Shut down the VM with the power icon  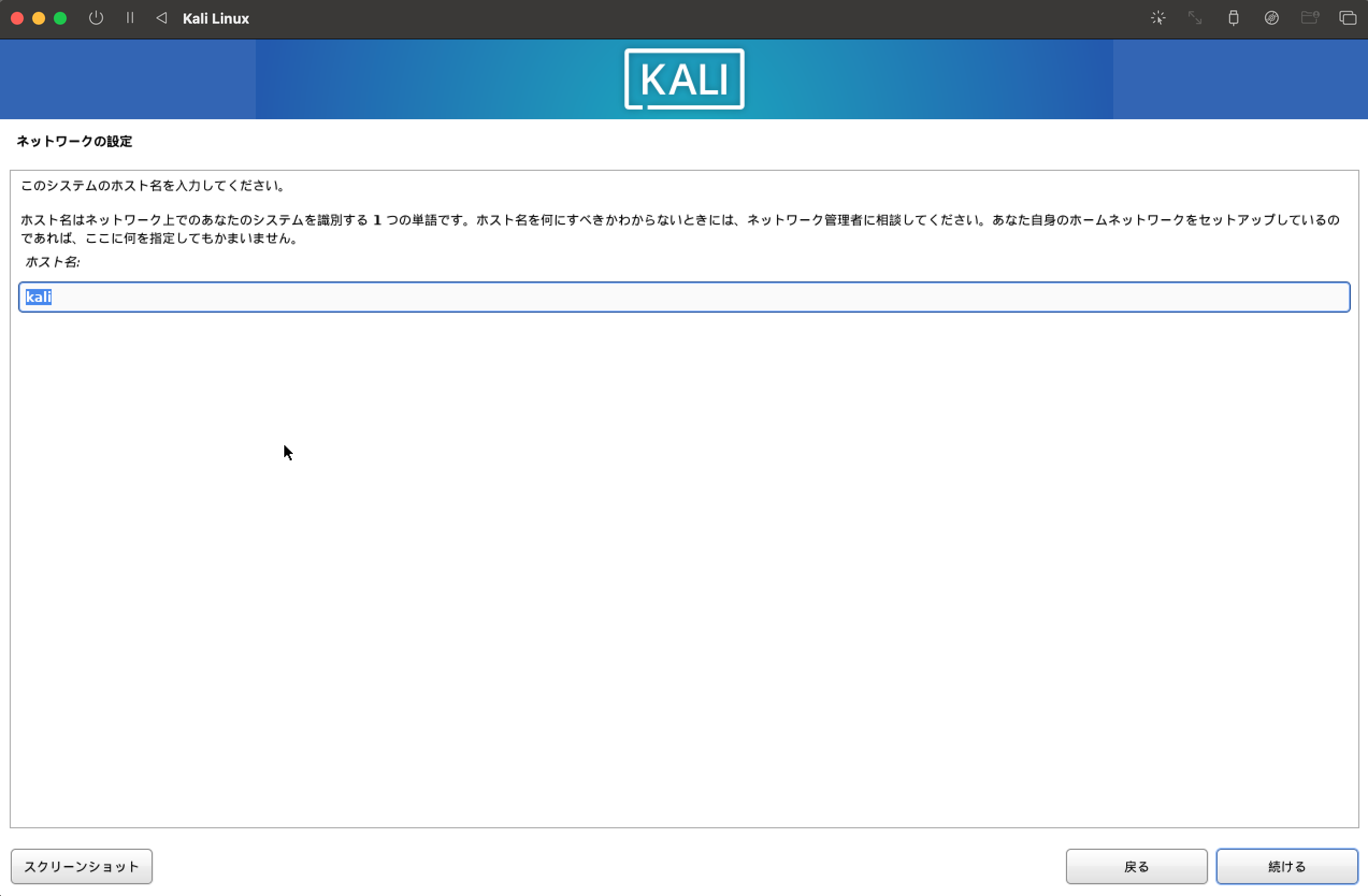click(96, 18)
